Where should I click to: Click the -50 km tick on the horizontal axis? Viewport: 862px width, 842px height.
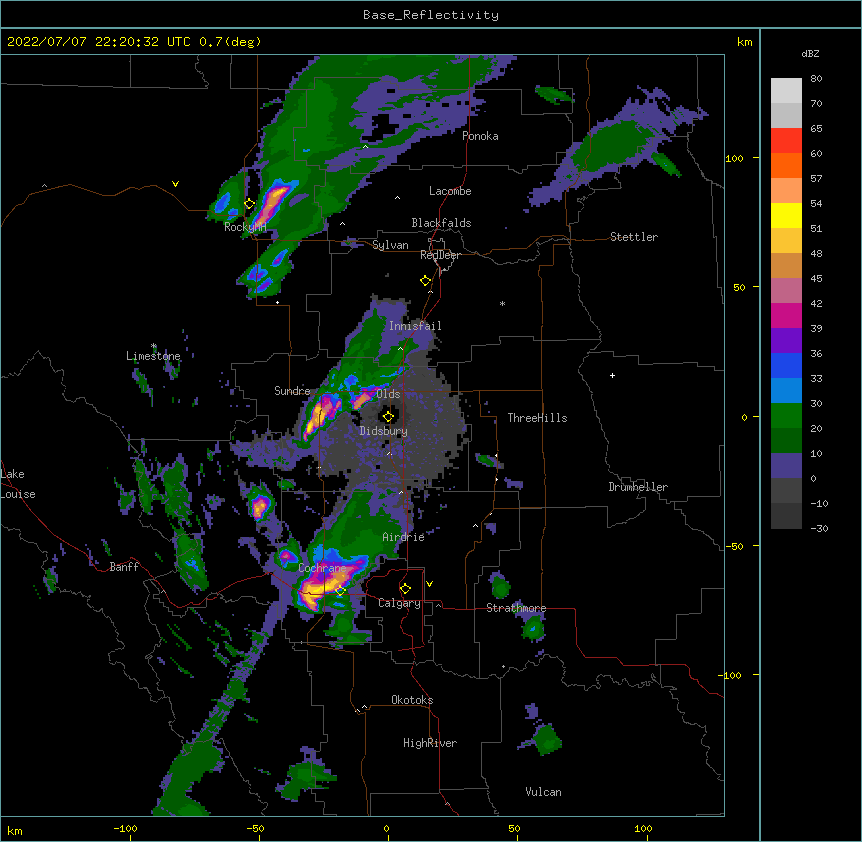click(255, 828)
